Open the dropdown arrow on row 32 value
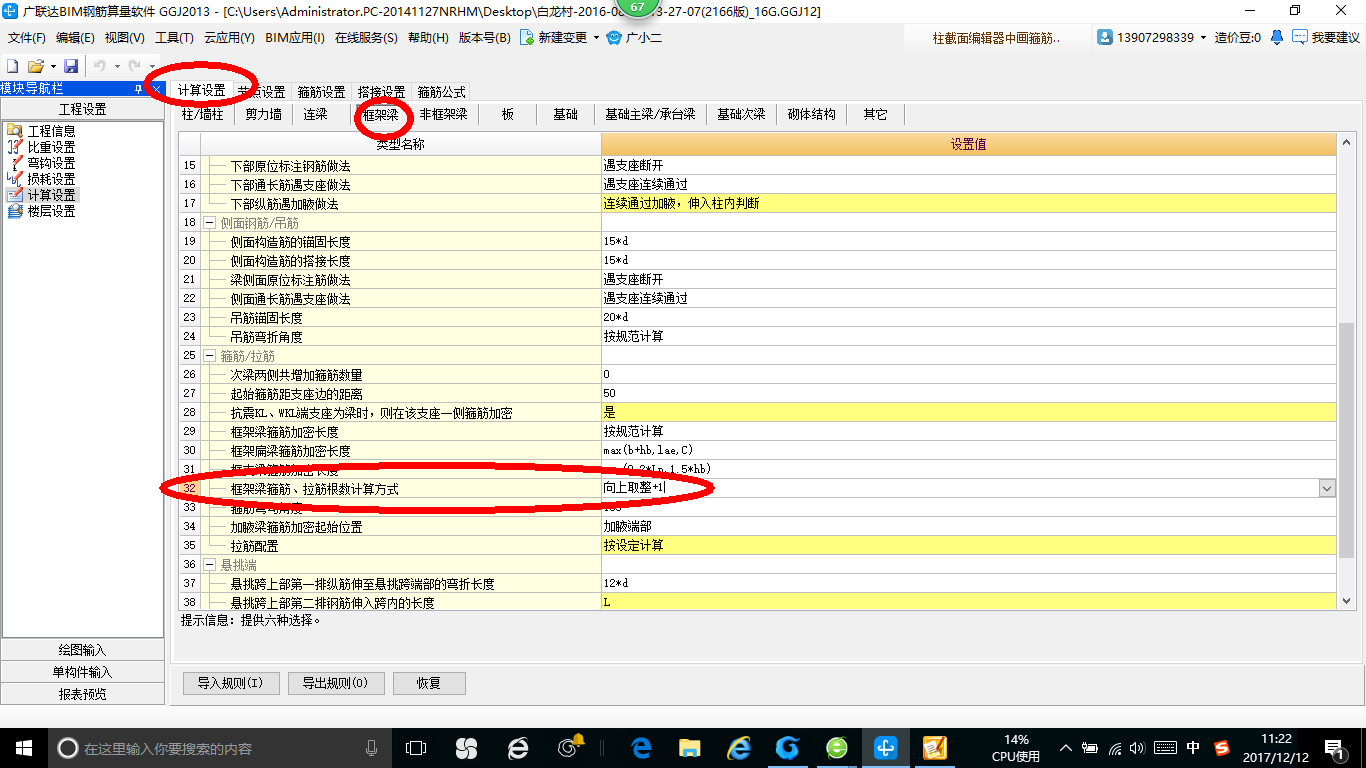The width and height of the screenshot is (1366, 768). 1327,488
